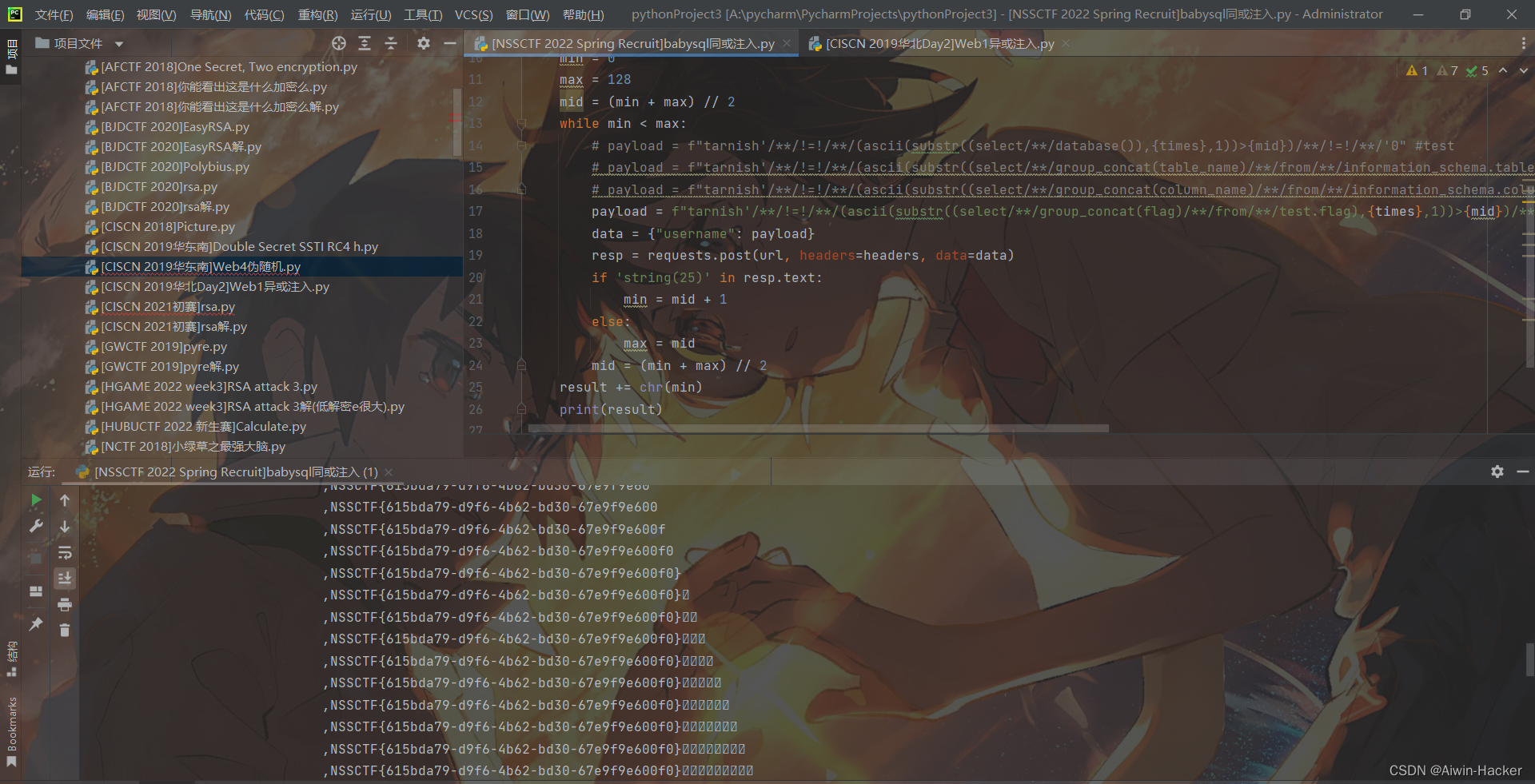Toggle soft-wrap in the run console
This screenshot has height=784, width=1535.
click(65, 553)
